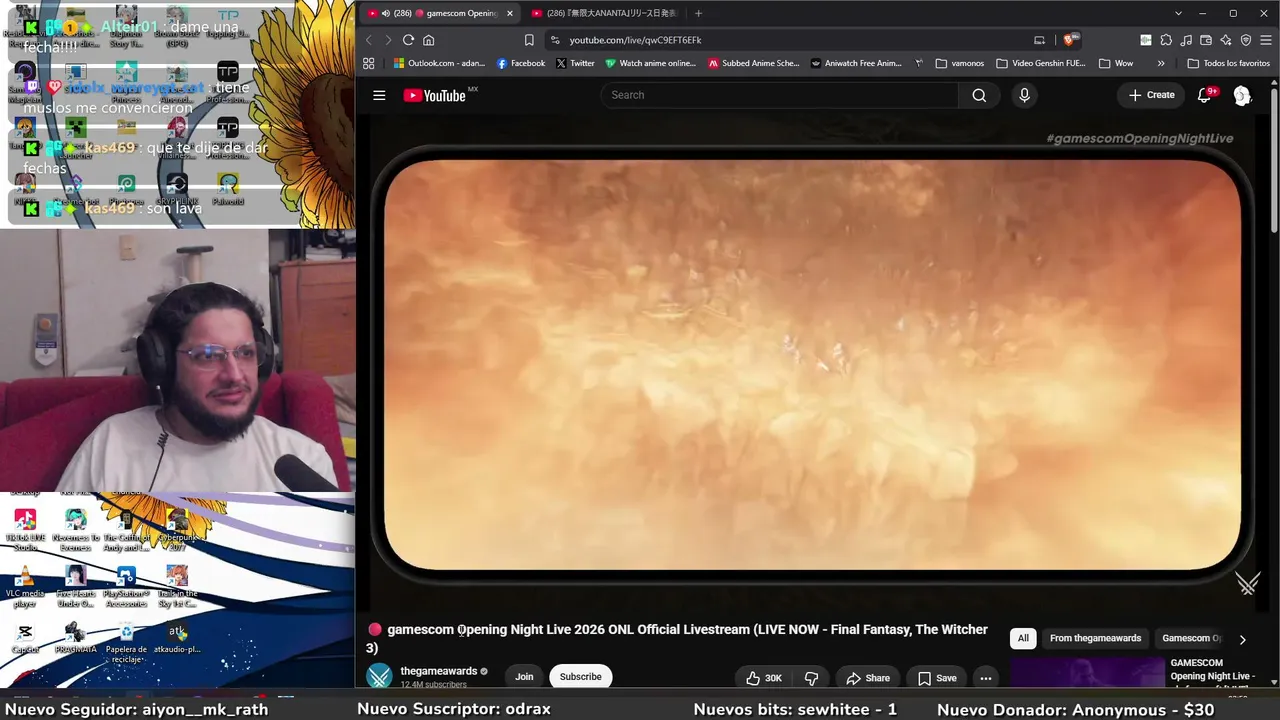Open the Aniwatch Free Anime bookmark
This screenshot has height=720, width=1280.
coord(856,63)
